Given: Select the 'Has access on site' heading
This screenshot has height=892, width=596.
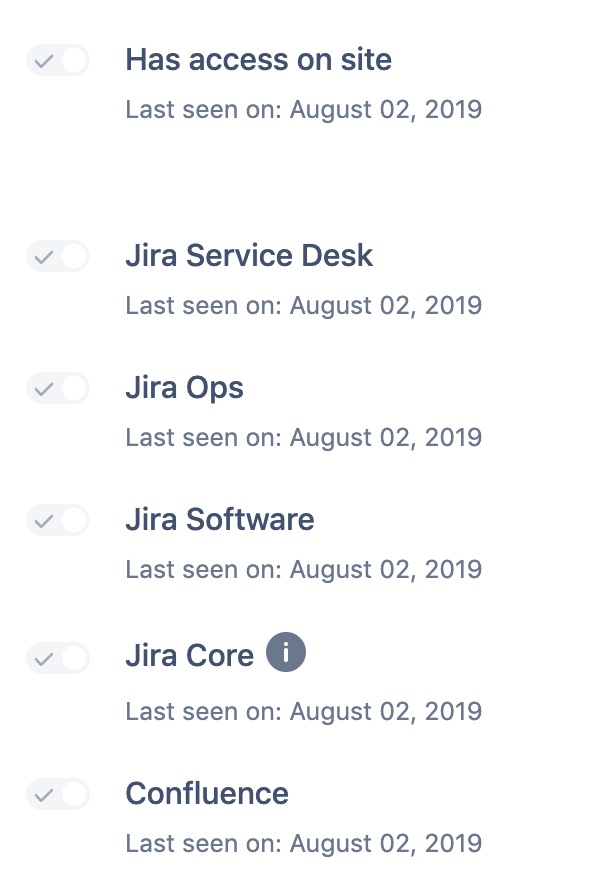Looking at the screenshot, I should pyautogui.click(x=258, y=60).
